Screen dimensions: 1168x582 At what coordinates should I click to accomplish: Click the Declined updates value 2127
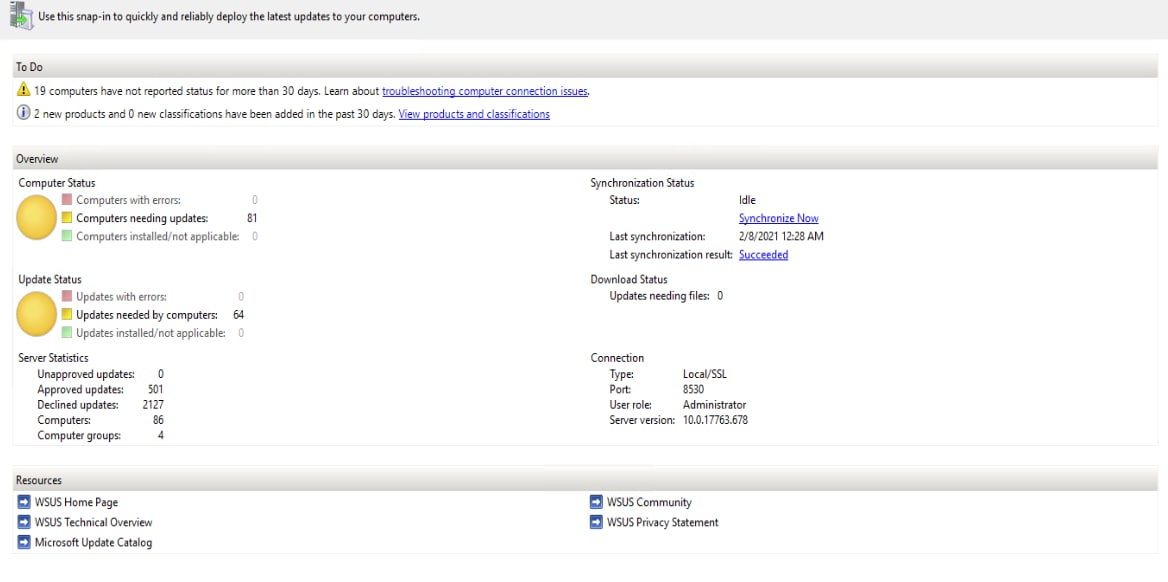click(x=153, y=405)
